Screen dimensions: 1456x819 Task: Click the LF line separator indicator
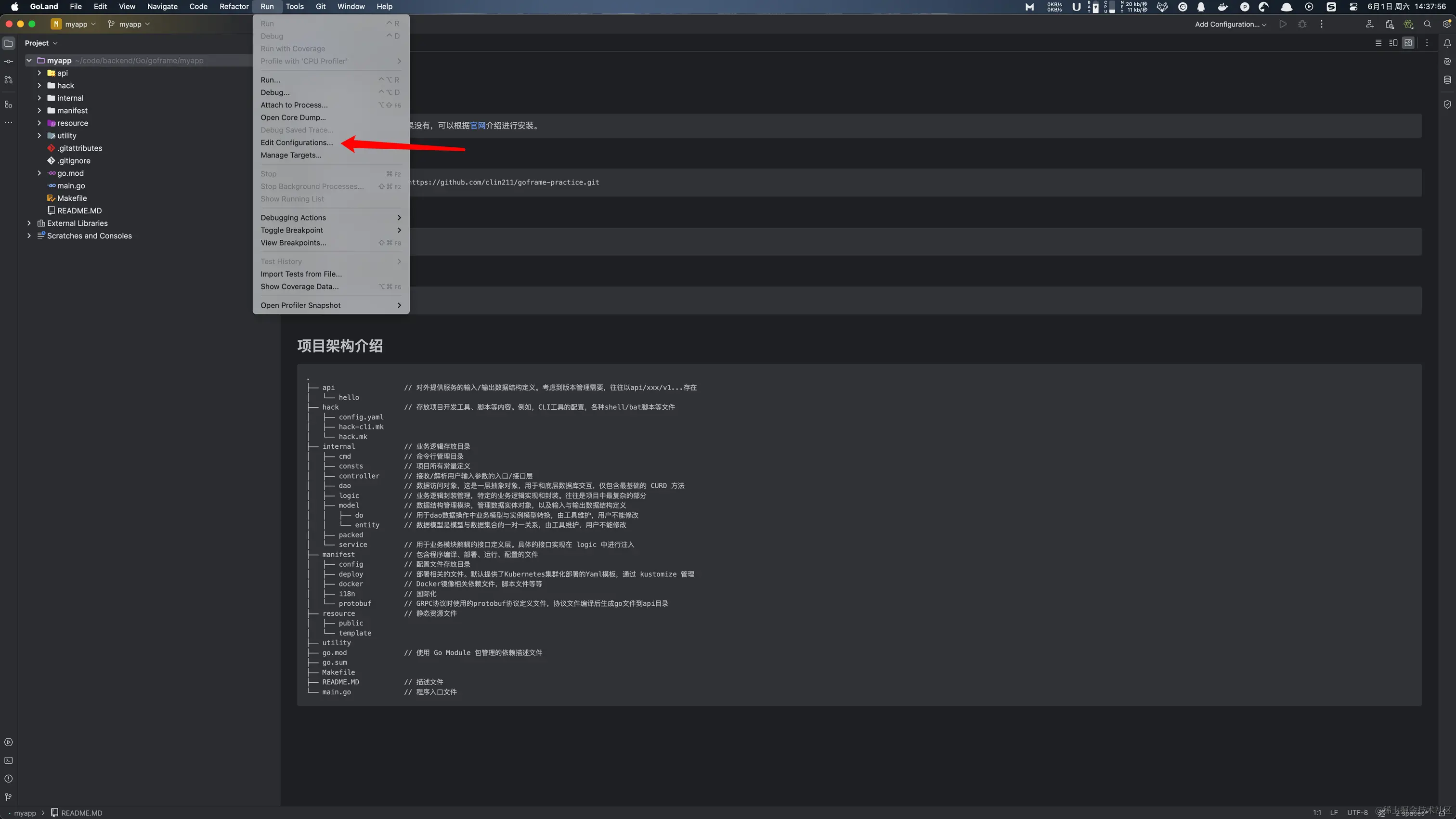pyautogui.click(x=1334, y=813)
